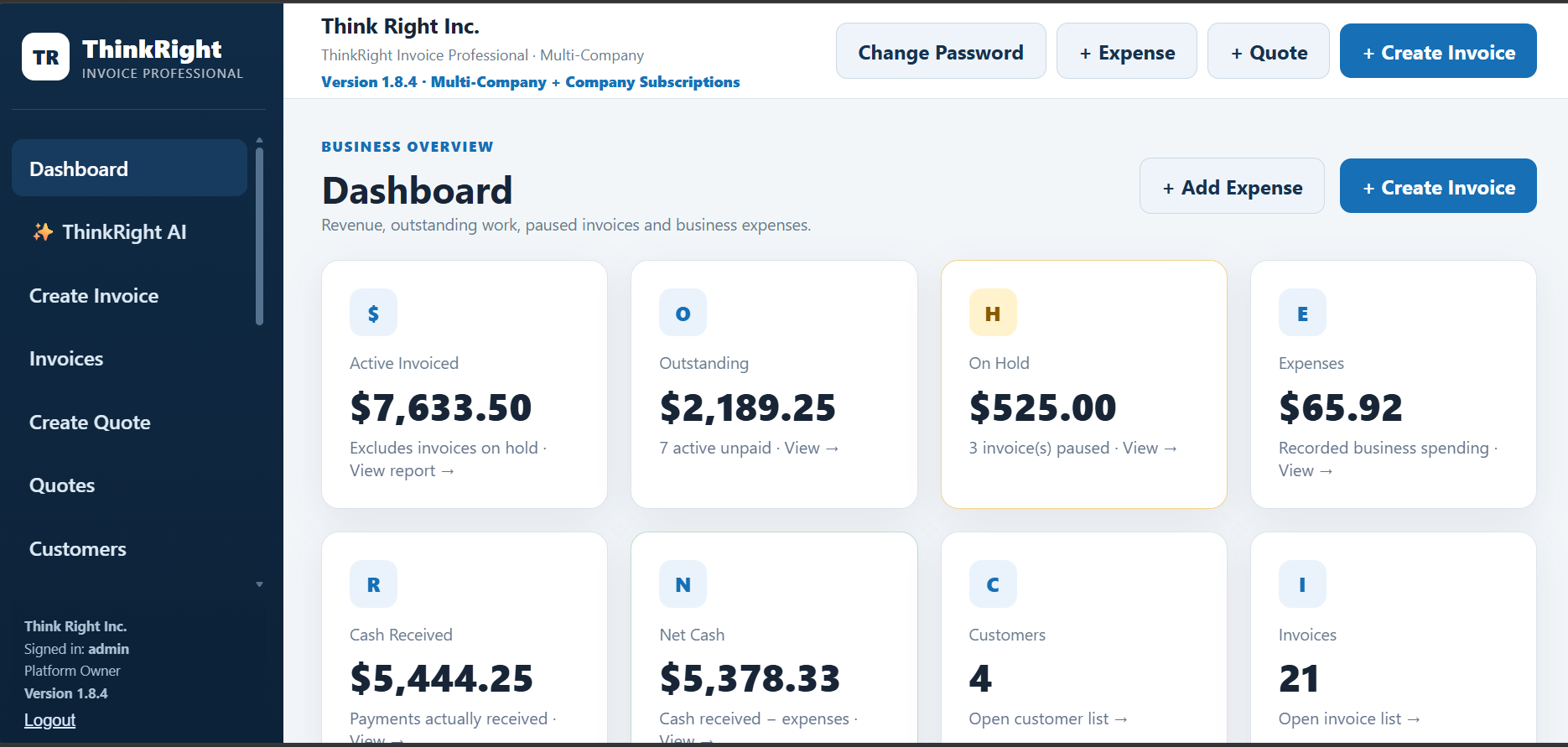The height and width of the screenshot is (747, 1568).
Task: Click the TR logo in the sidebar
Action: (x=46, y=57)
